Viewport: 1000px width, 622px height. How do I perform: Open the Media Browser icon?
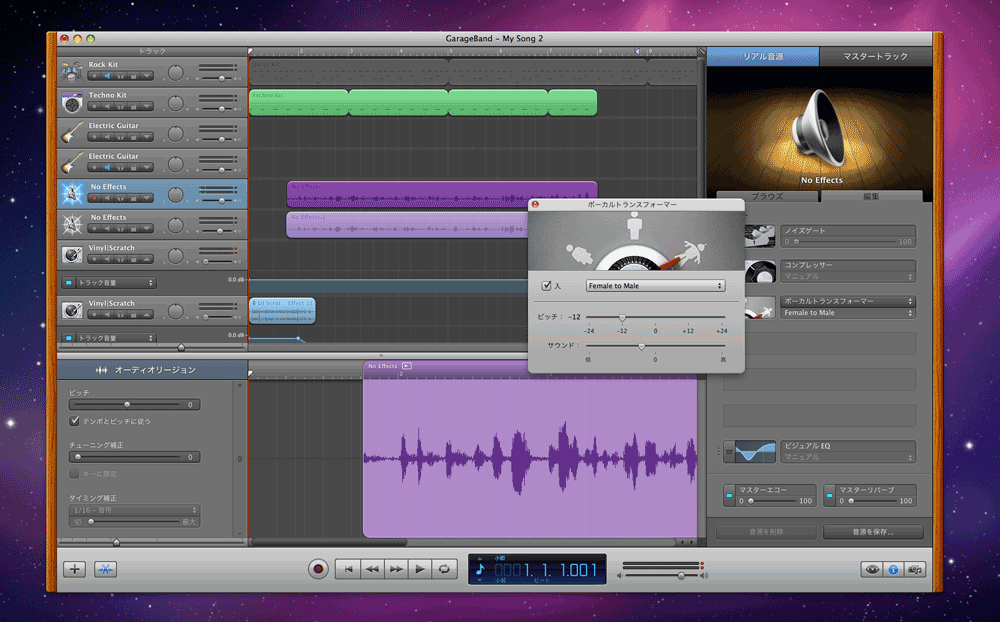pos(914,569)
